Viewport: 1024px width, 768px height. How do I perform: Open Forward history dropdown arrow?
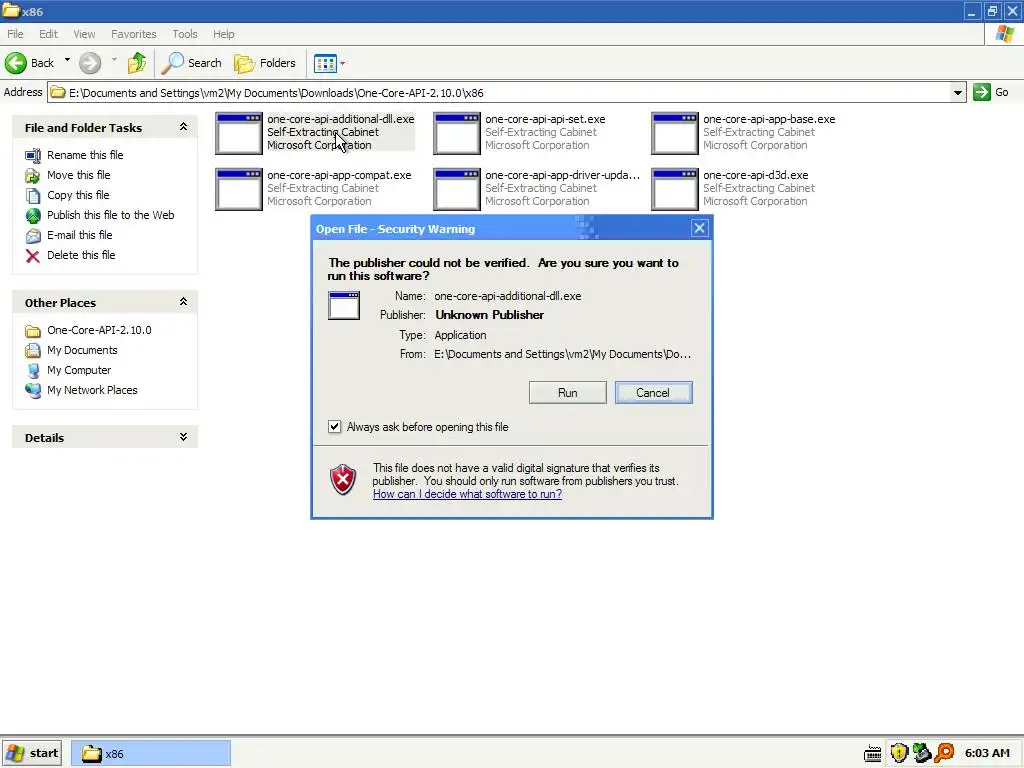point(114,61)
